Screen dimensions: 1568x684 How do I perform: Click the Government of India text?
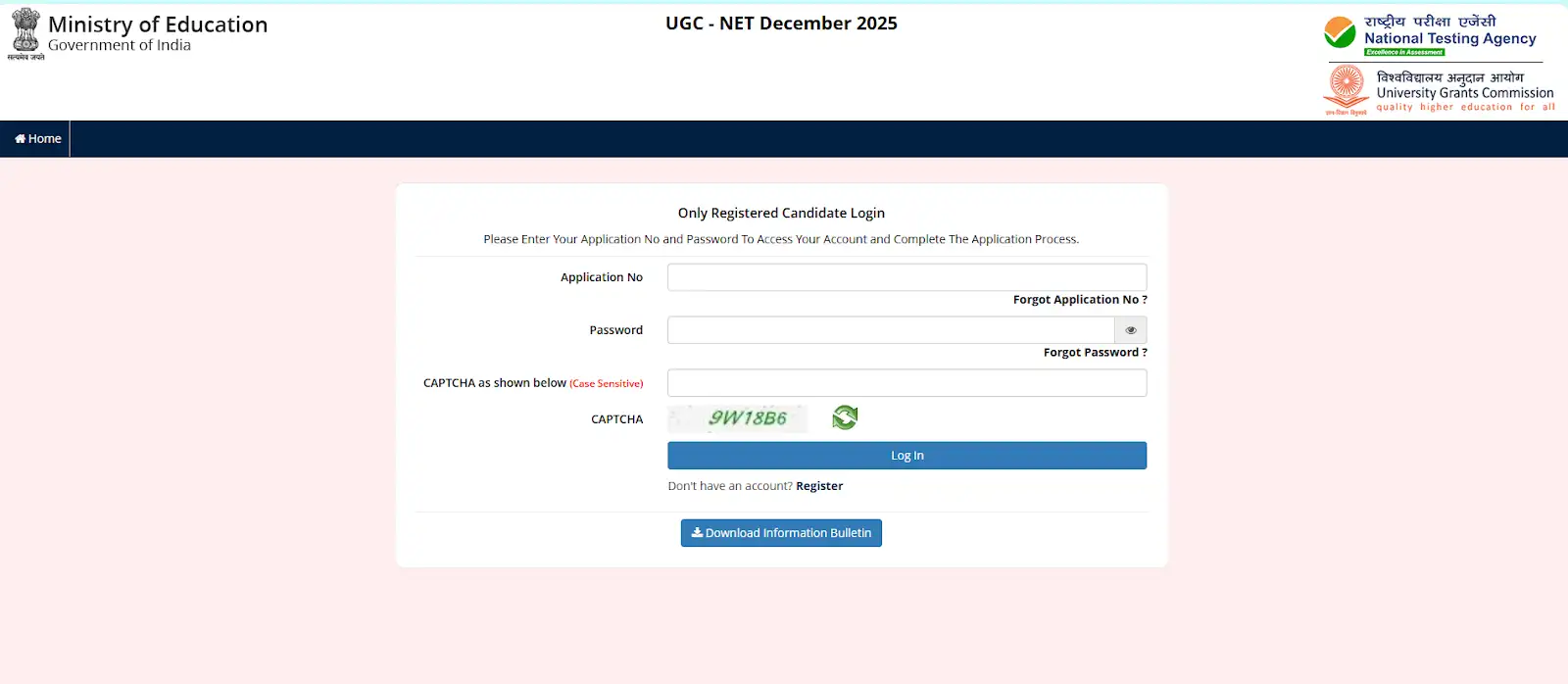click(120, 45)
